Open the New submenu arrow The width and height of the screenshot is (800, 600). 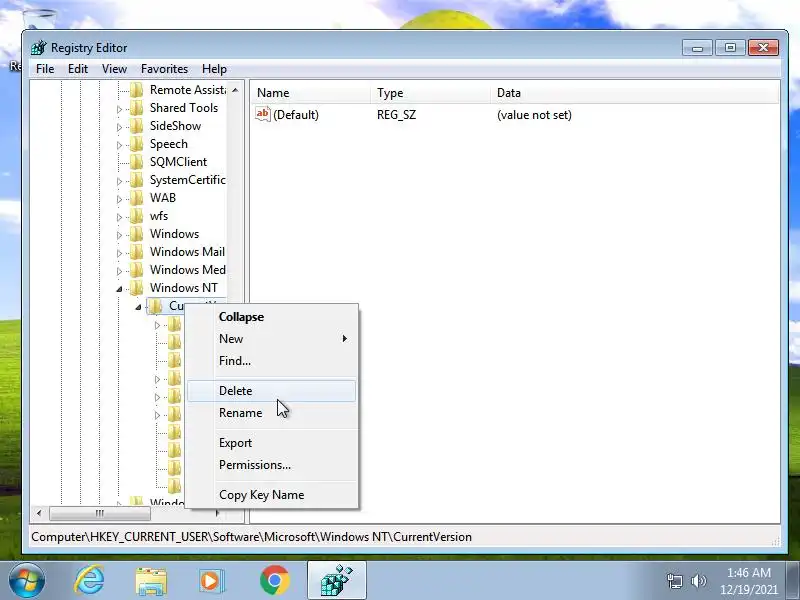345,339
